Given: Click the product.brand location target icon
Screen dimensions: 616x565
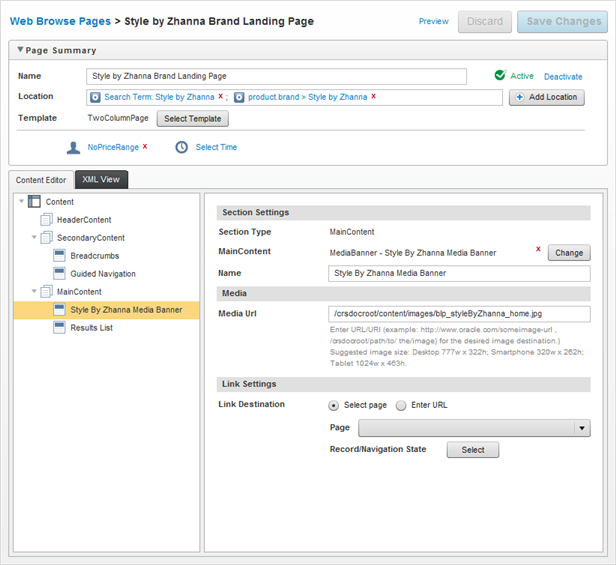Looking at the screenshot, I should click(x=239, y=97).
